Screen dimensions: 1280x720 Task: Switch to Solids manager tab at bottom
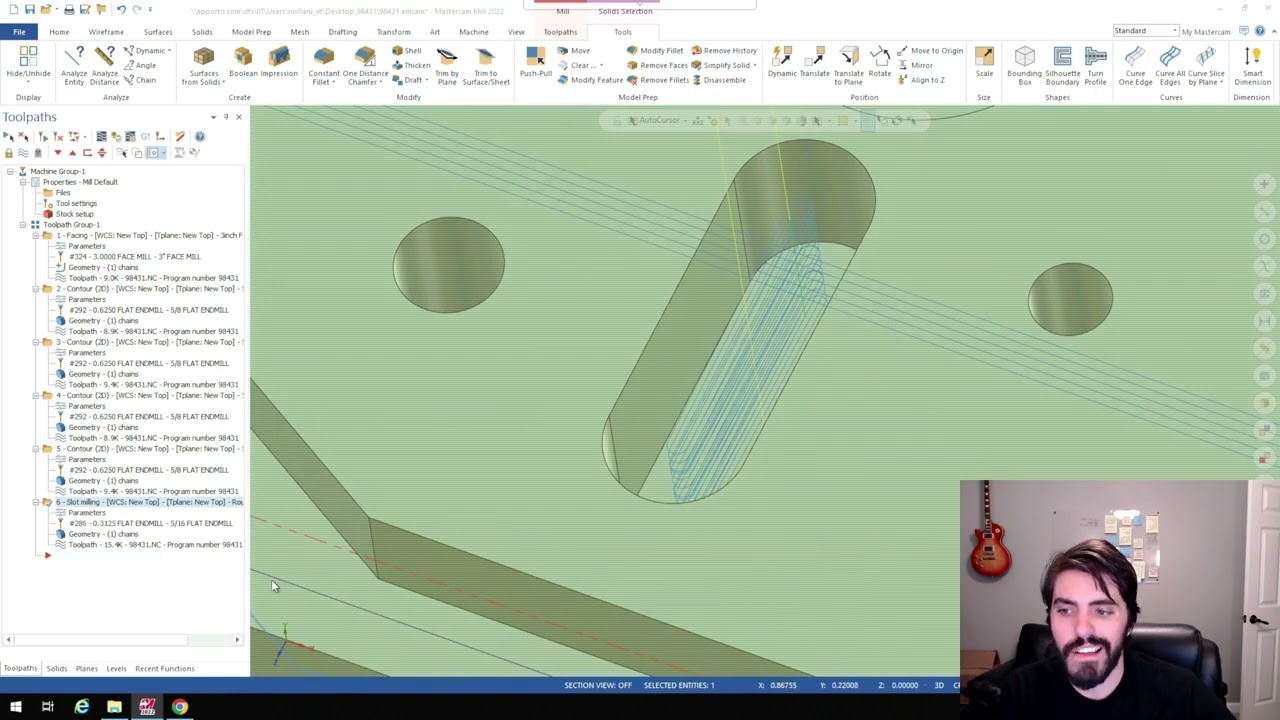click(x=56, y=668)
